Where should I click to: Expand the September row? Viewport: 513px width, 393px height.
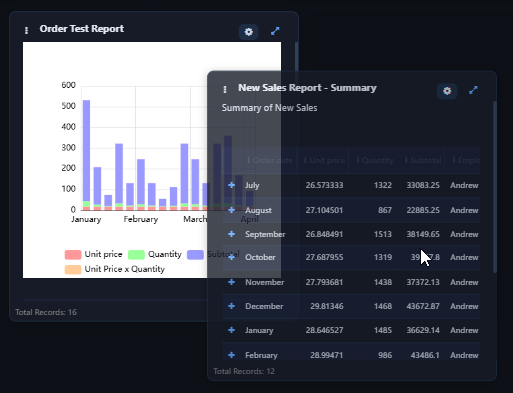231,234
